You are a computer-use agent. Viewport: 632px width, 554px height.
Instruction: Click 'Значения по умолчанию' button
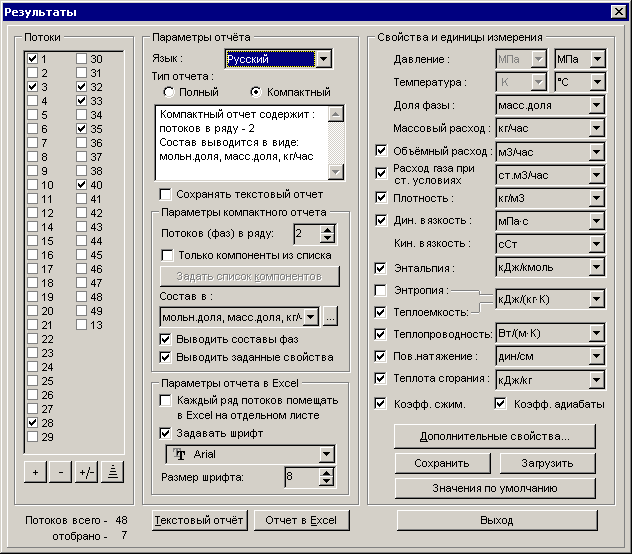point(495,488)
